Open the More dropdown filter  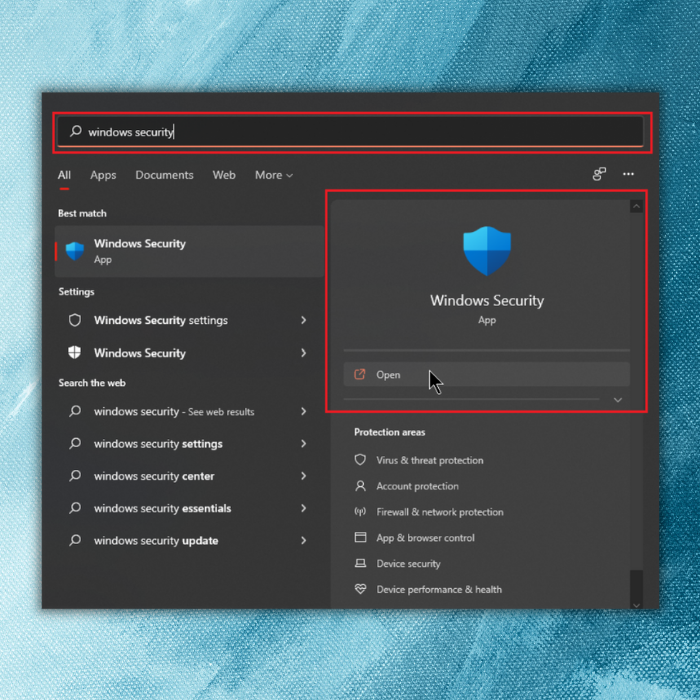point(274,175)
